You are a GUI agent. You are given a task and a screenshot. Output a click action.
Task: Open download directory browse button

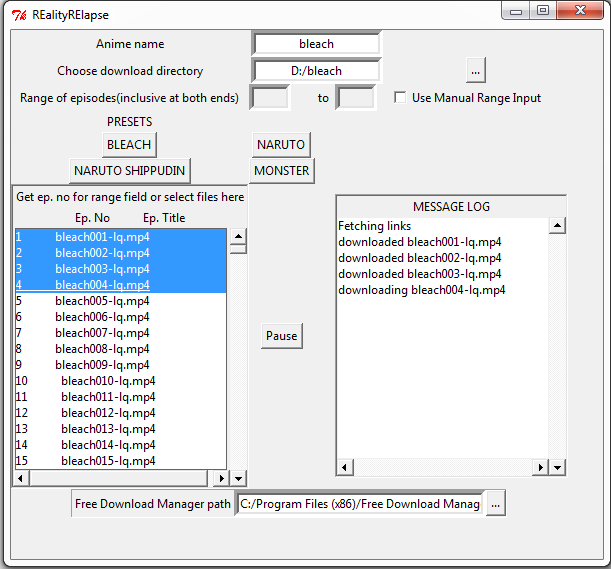tap(475, 71)
